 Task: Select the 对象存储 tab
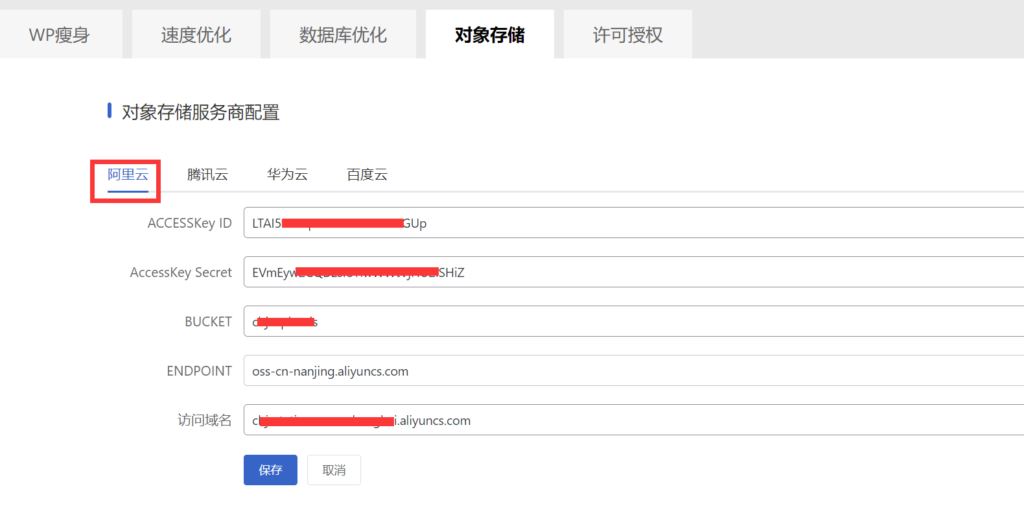[x=489, y=35]
